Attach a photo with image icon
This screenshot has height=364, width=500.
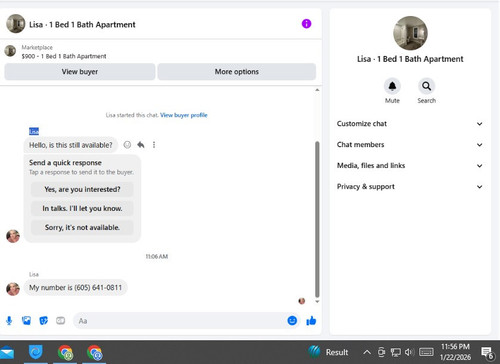point(26,321)
